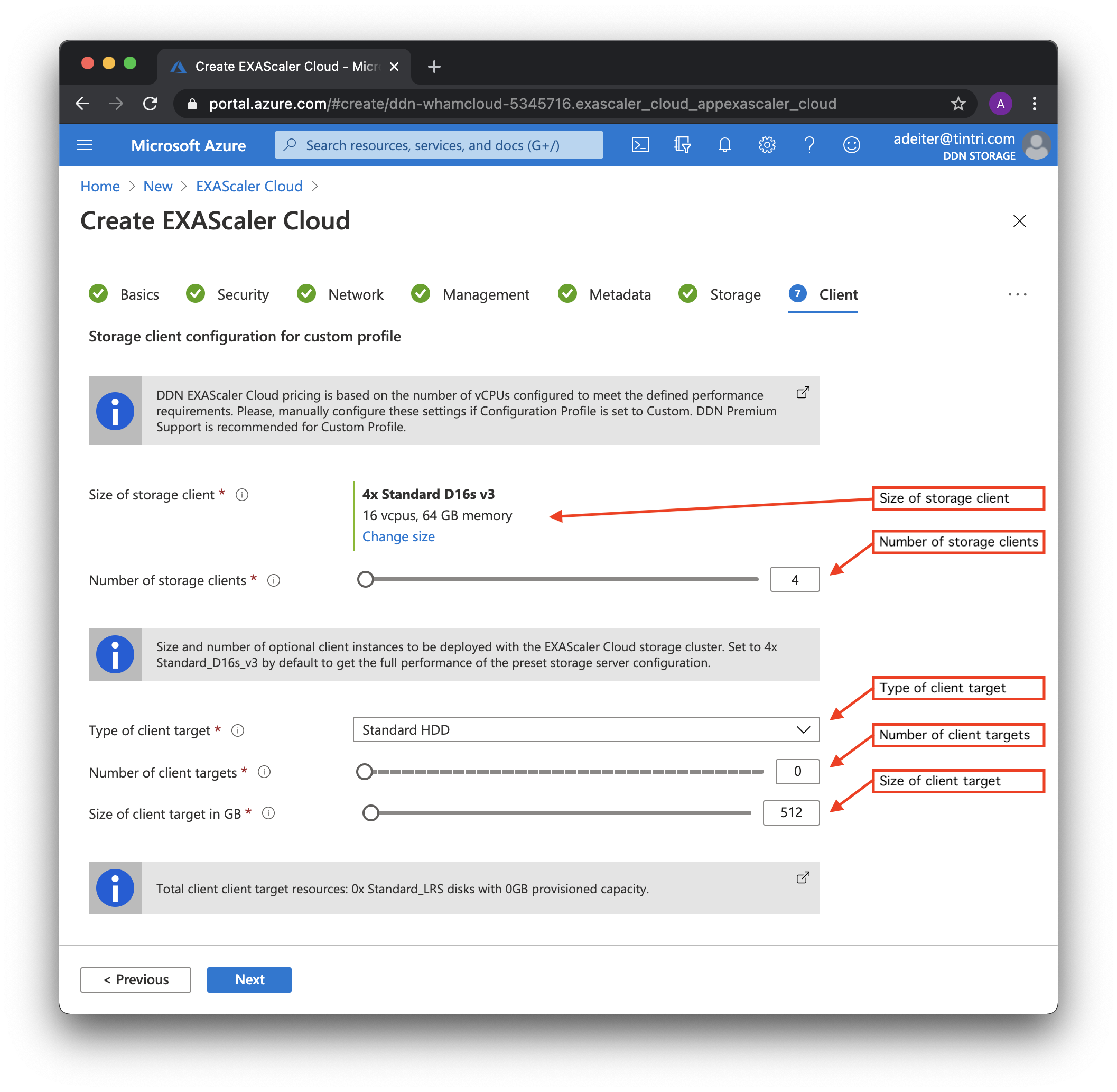The width and height of the screenshot is (1117, 1092).
Task: Open the feedback smiley icon
Action: (x=852, y=145)
